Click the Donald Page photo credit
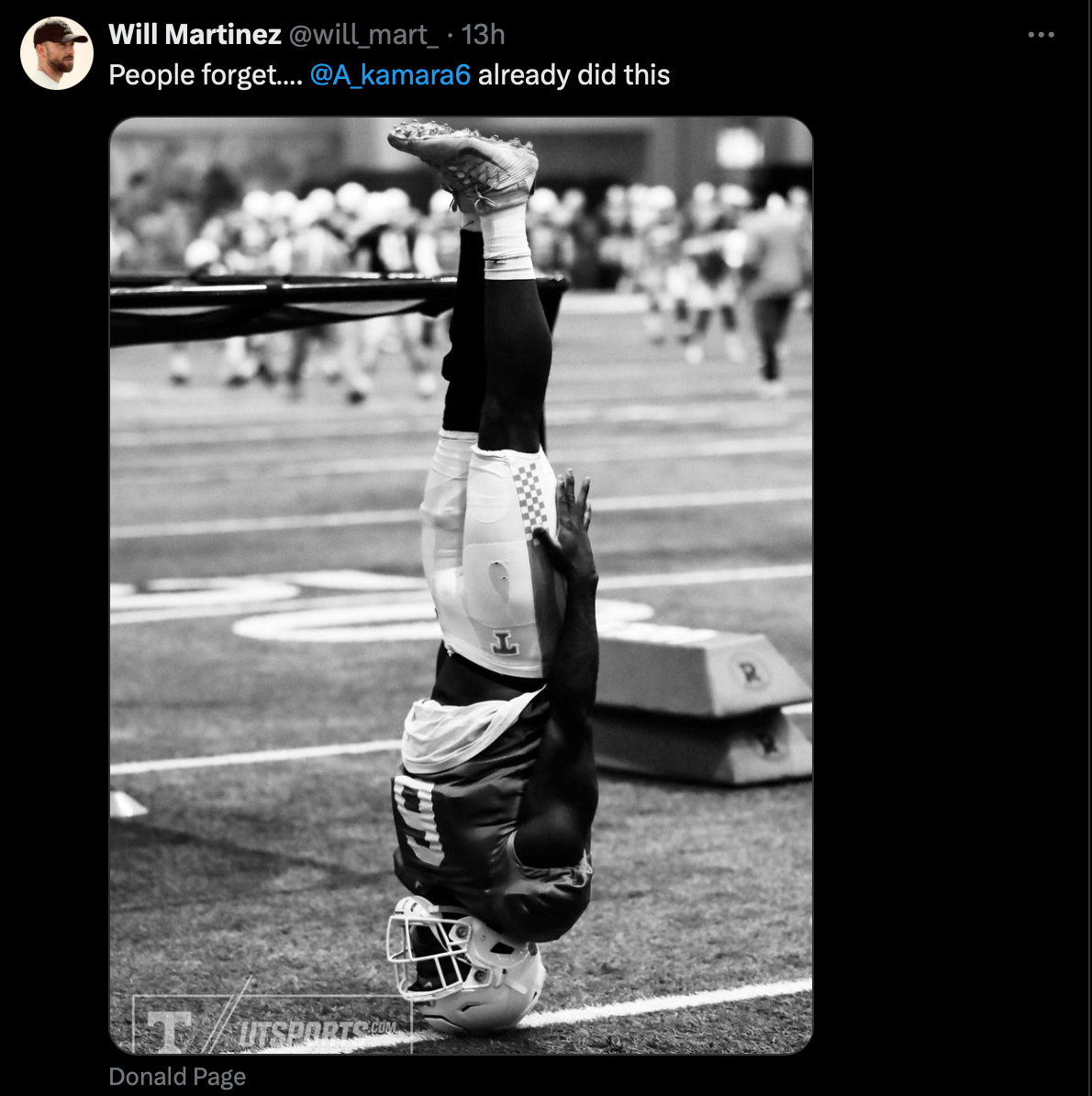Screen dimensions: 1092x1096 tap(177, 1076)
